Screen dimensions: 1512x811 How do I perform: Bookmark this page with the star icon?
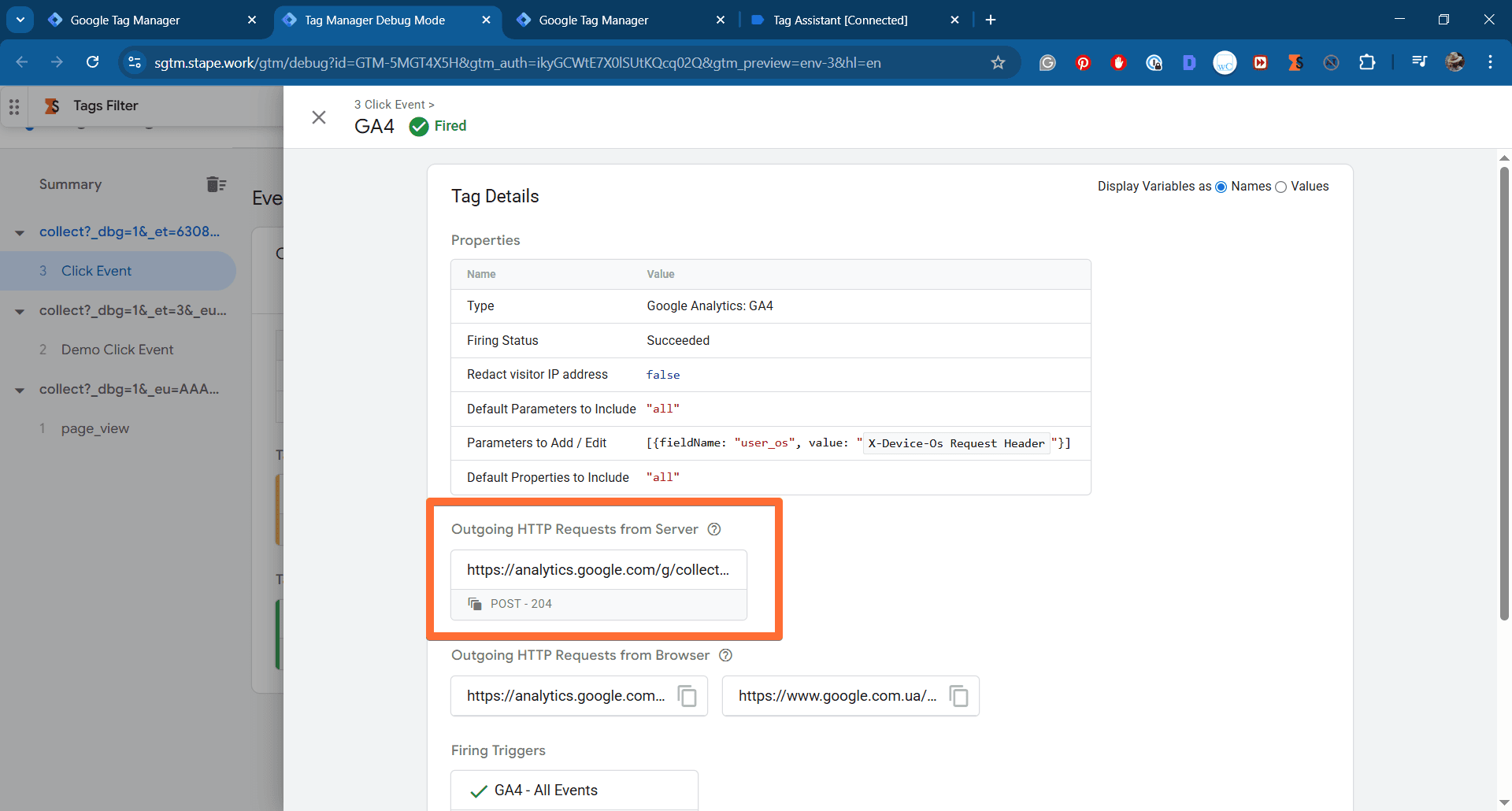[x=998, y=63]
